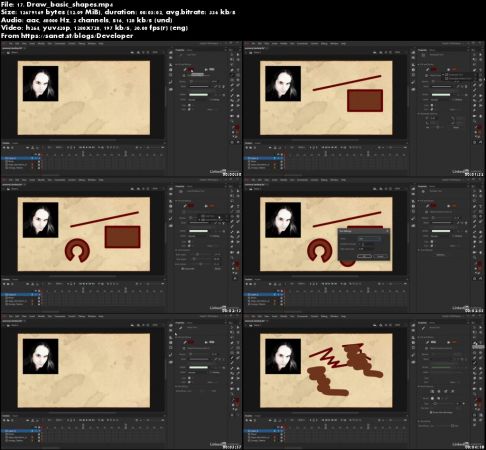Click the 'Audio: aac' info line in the header
Viewport: 486px width, 450px height.
[x=87, y=20]
